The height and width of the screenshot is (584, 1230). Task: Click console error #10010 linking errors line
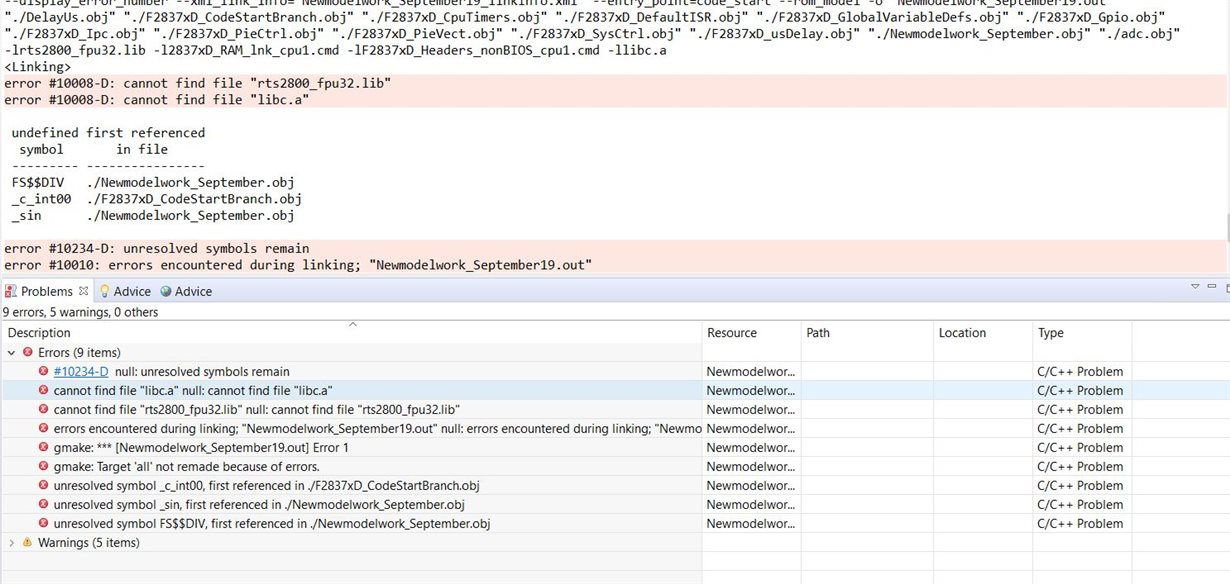click(298, 265)
